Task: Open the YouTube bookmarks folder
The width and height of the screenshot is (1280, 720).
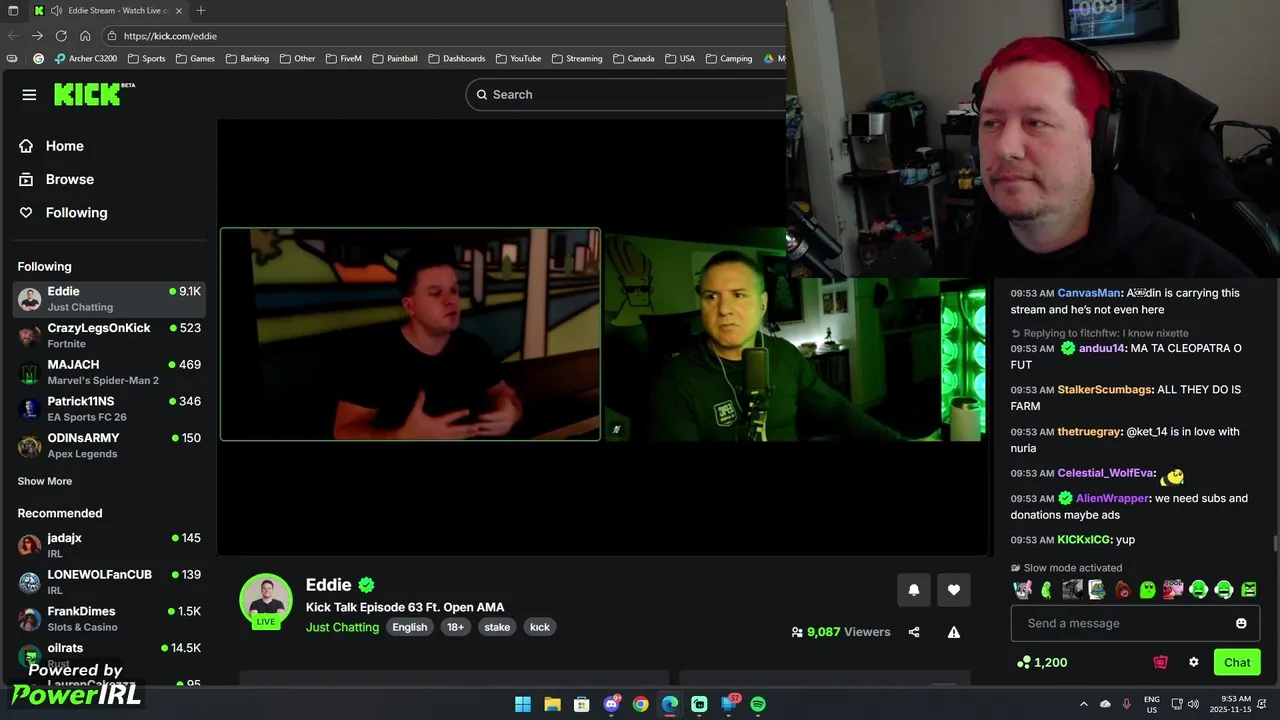Action: 518,59
